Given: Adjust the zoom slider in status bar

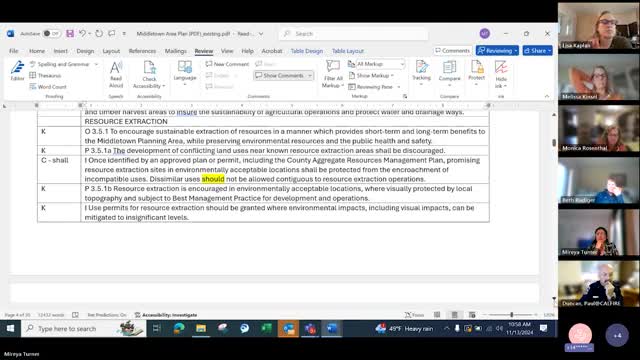Looking at the screenshot, I should [511, 315].
